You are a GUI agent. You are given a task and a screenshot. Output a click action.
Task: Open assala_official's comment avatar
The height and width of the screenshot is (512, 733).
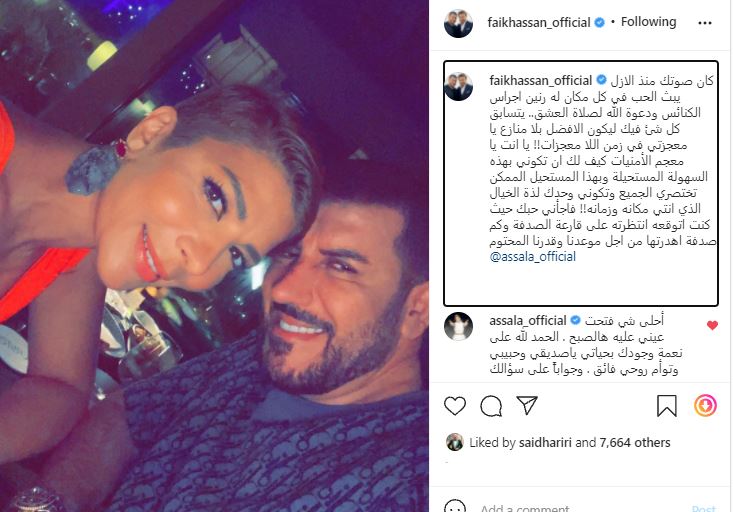click(458, 326)
